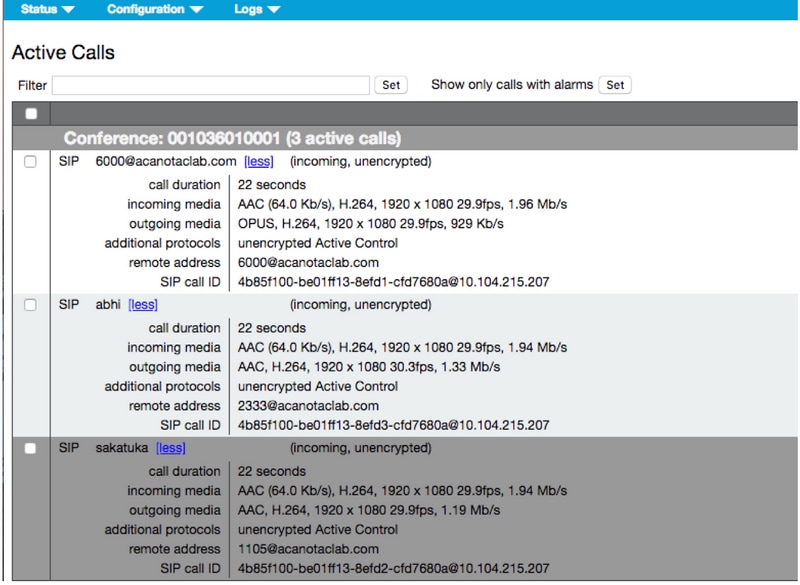Collapse abhi call details via [less]

coord(143,305)
